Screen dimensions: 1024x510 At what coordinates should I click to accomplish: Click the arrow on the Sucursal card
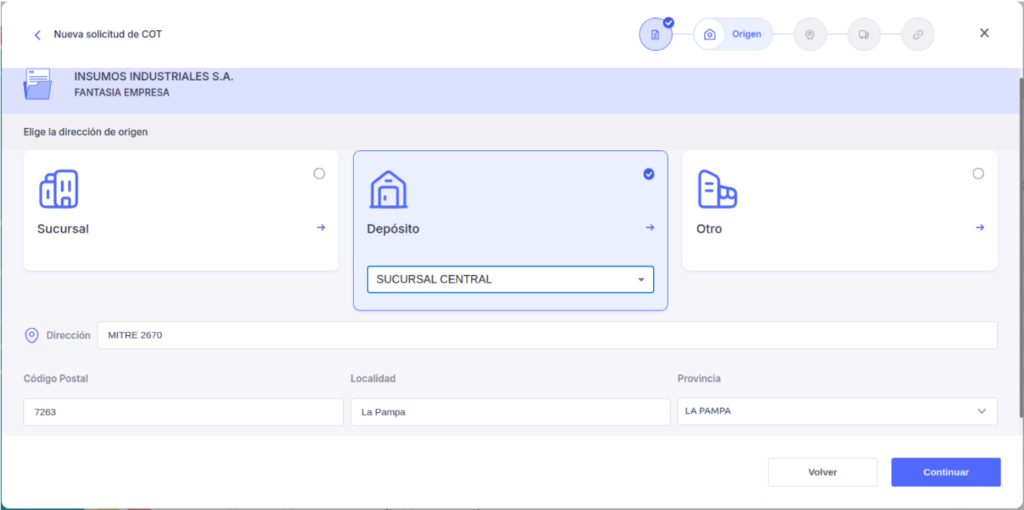321,227
